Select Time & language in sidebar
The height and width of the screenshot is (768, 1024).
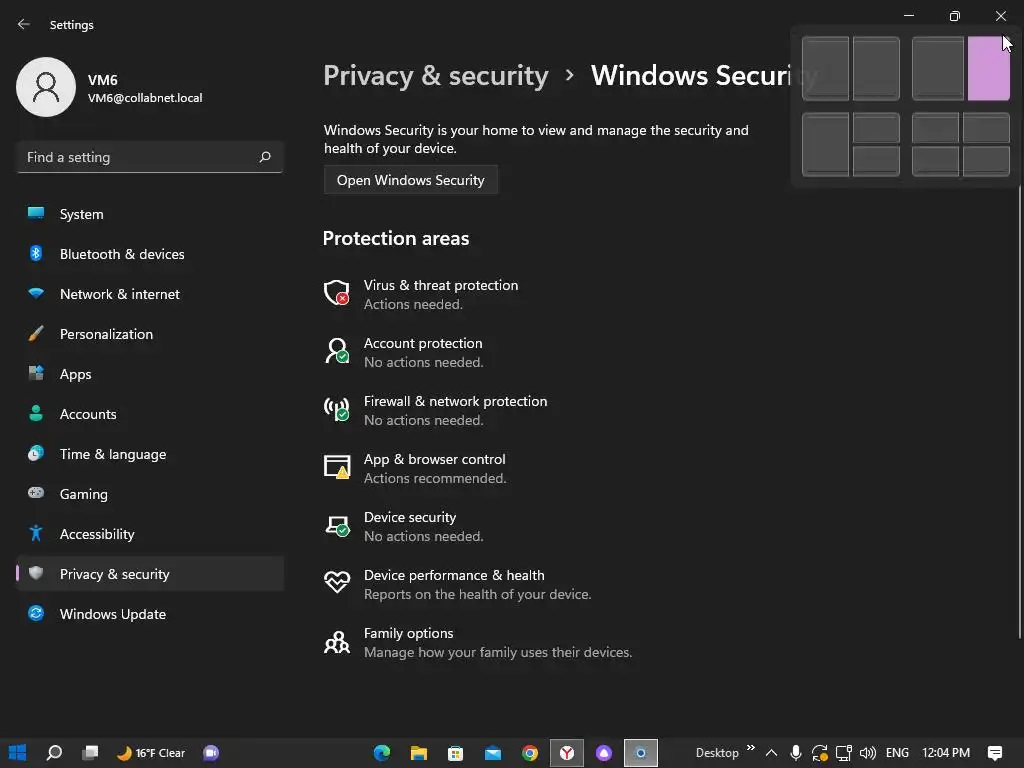click(x=150, y=454)
